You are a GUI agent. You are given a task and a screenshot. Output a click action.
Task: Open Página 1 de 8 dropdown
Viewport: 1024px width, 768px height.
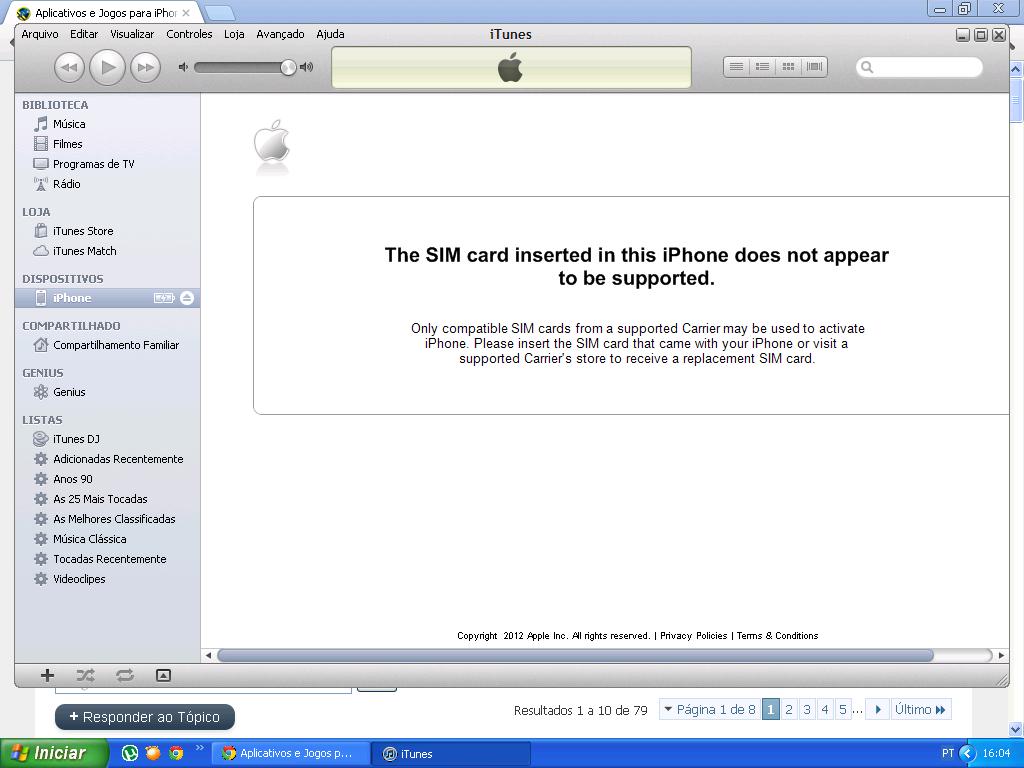point(710,709)
